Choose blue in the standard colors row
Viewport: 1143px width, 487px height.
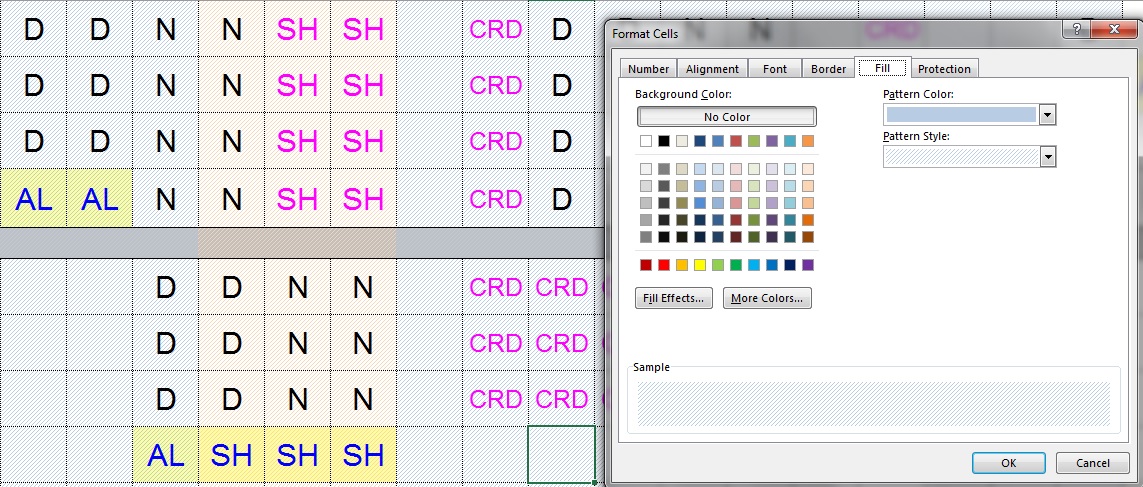click(x=772, y=265)
